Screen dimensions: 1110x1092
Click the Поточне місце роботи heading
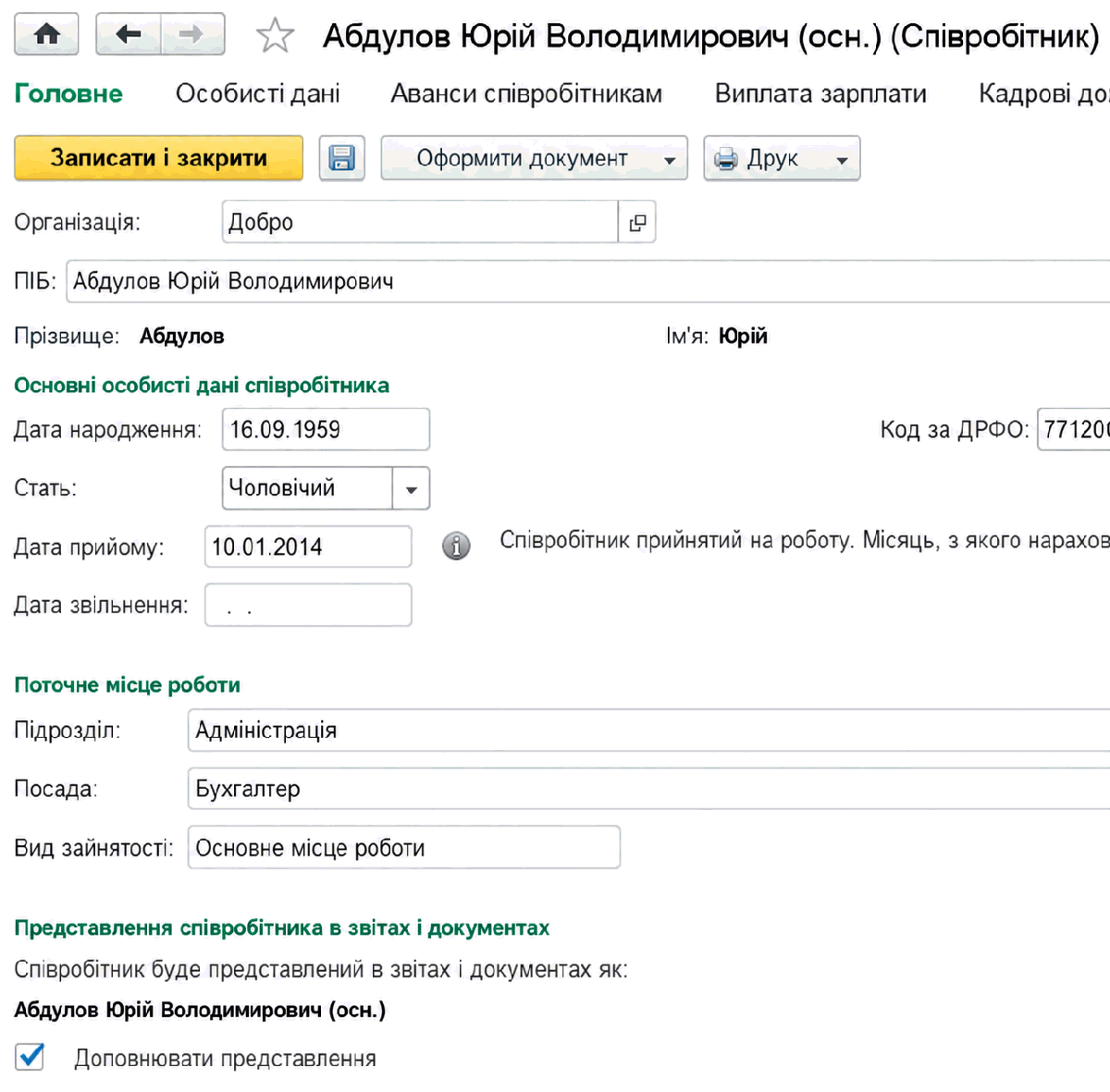127,685
